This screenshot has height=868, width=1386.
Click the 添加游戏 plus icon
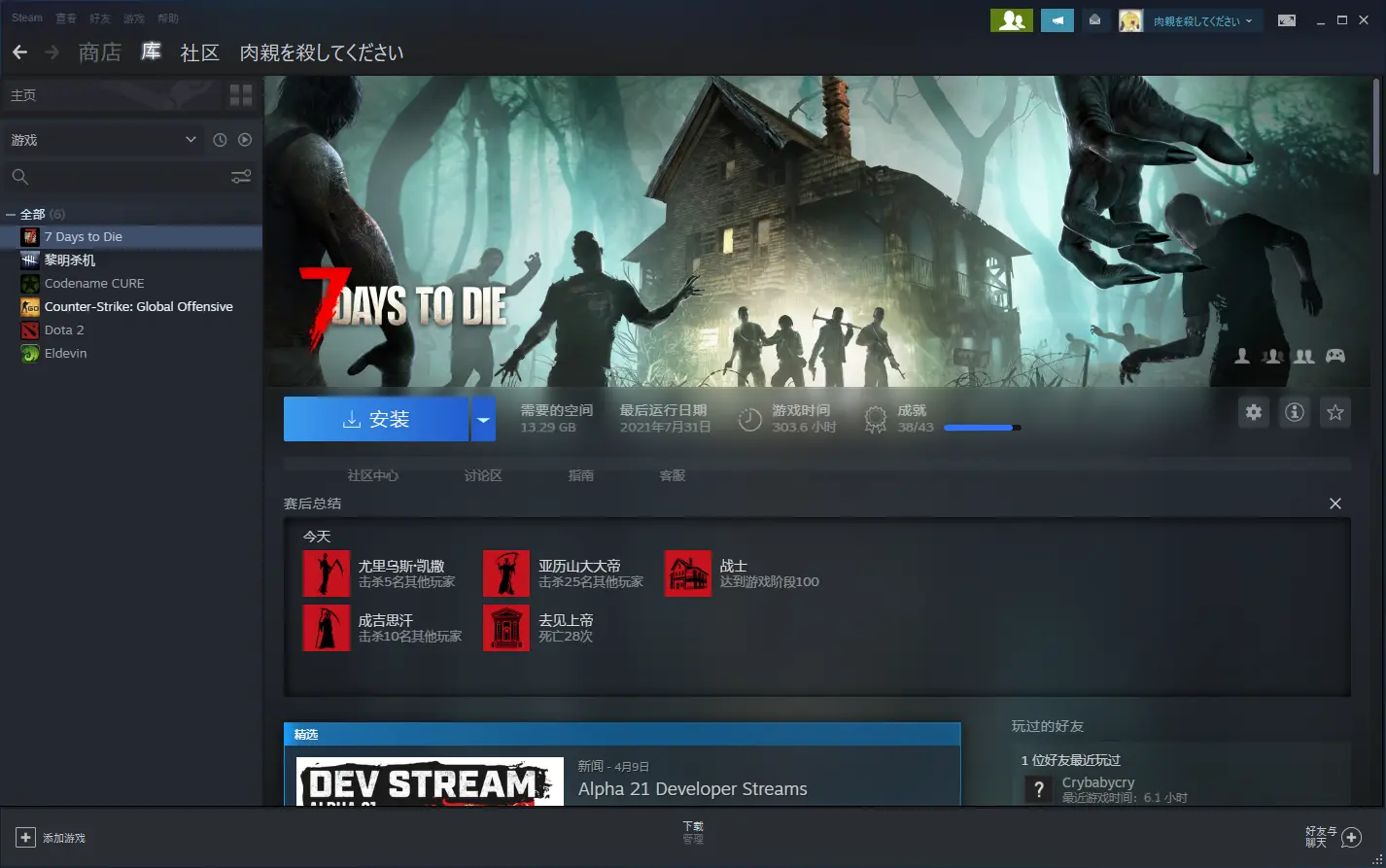[x=25, y=837]
